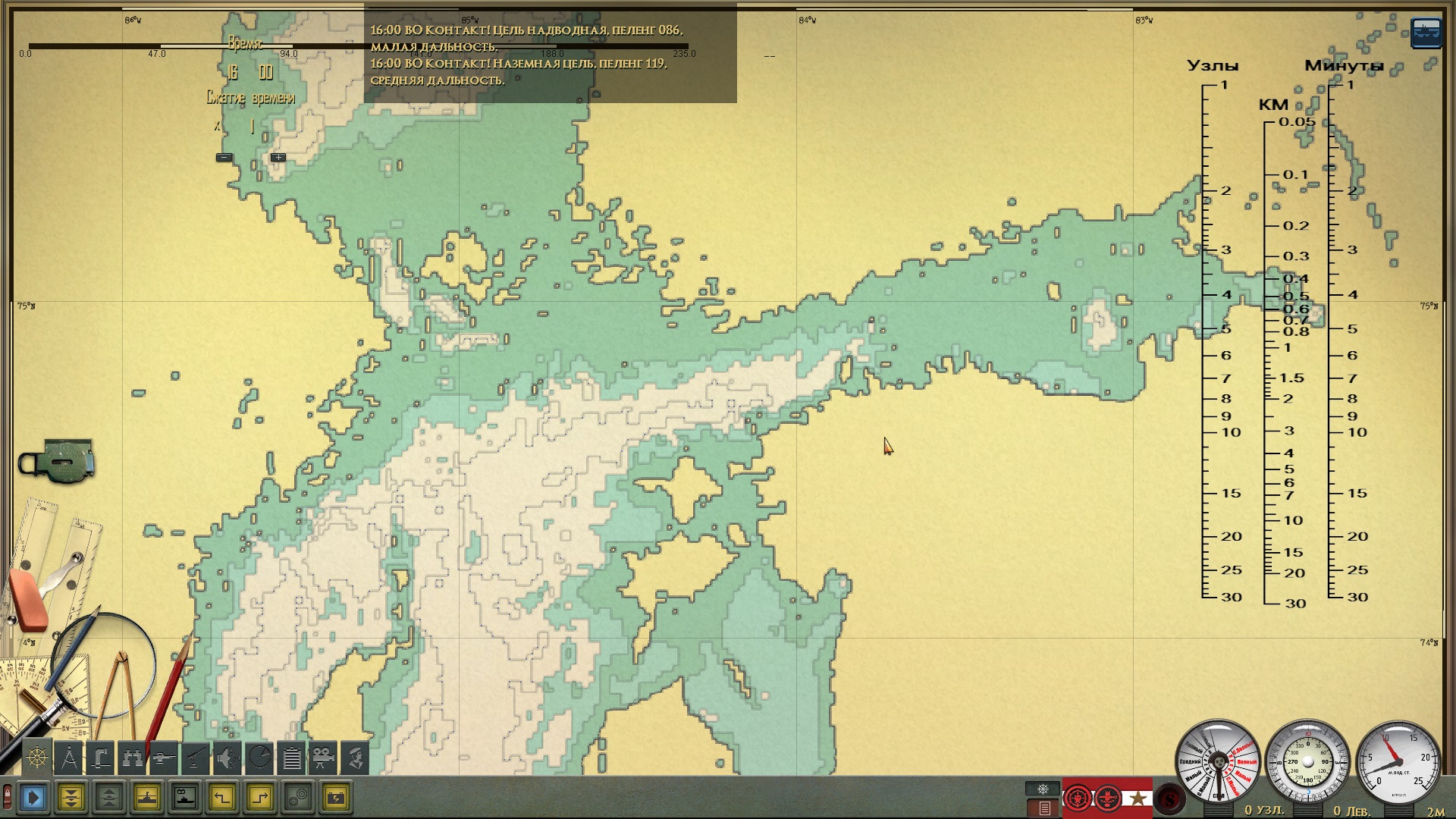Click the Сжатие времени label

(250, 98)
